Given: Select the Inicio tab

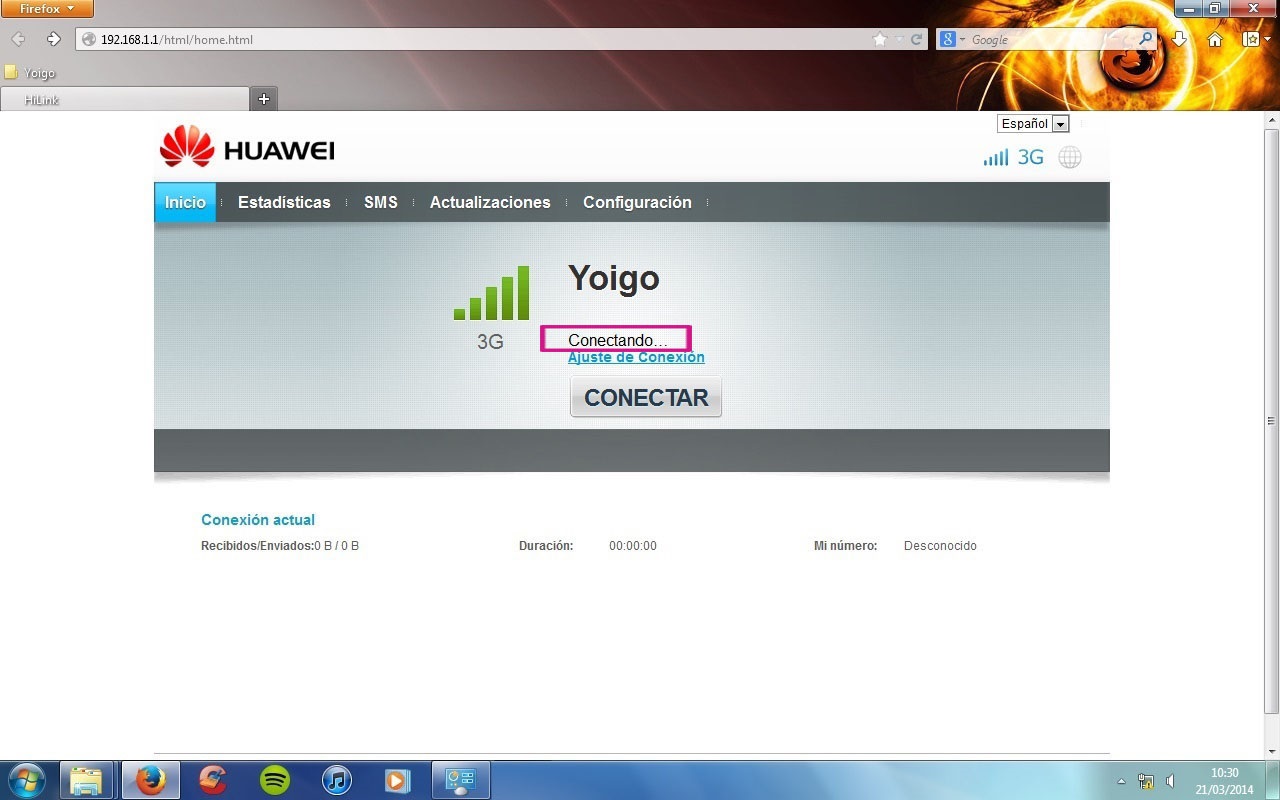Looking at the screenshot, I should click(185, 202).
